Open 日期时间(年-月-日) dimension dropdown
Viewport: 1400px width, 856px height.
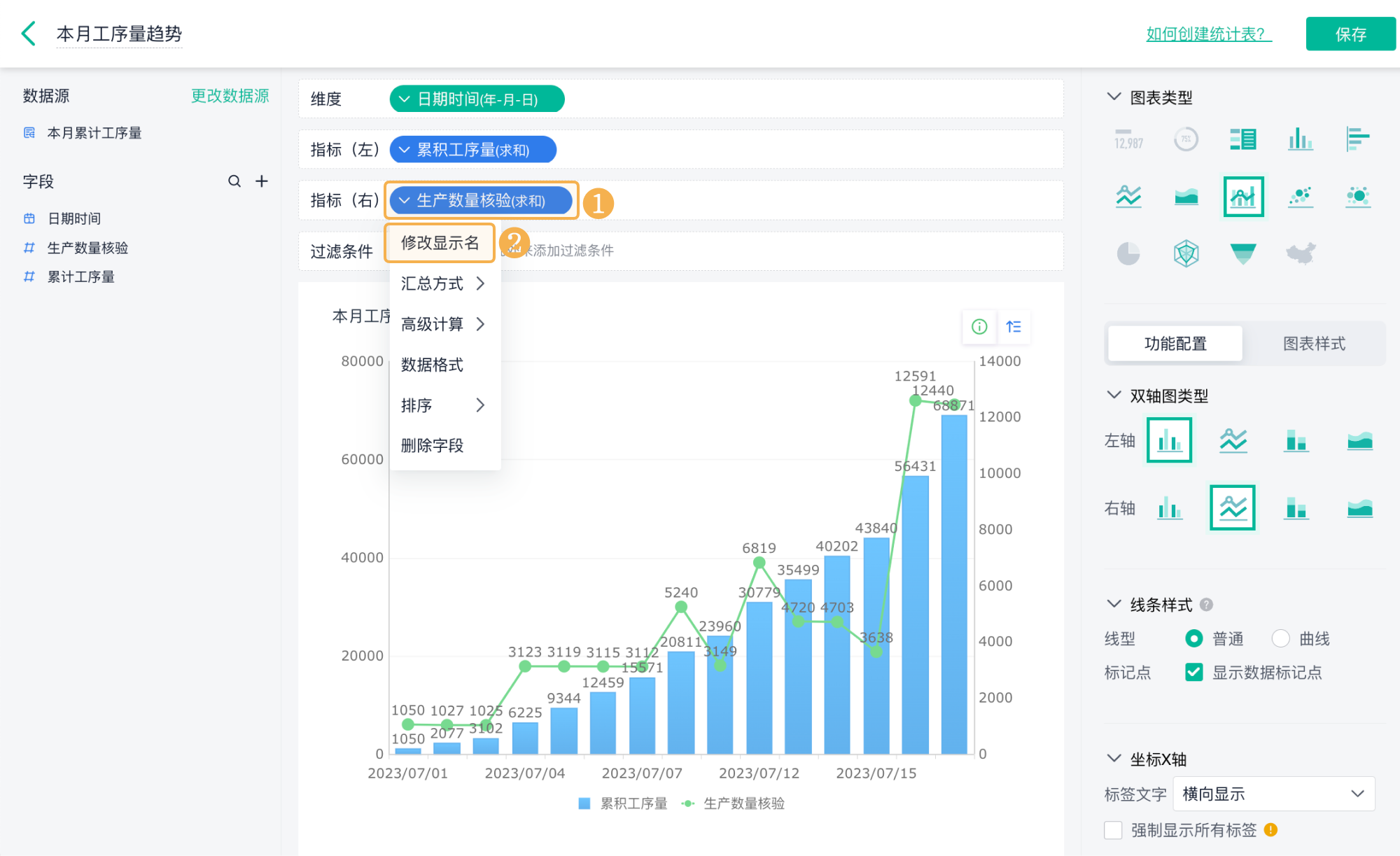coord(477,99)
